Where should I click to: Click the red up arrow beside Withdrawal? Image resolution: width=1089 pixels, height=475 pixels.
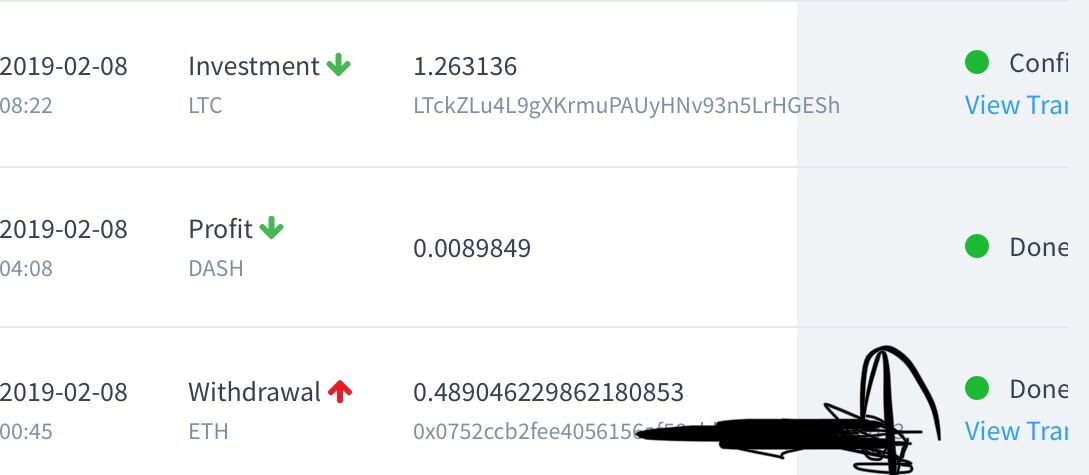pos(340,392)
